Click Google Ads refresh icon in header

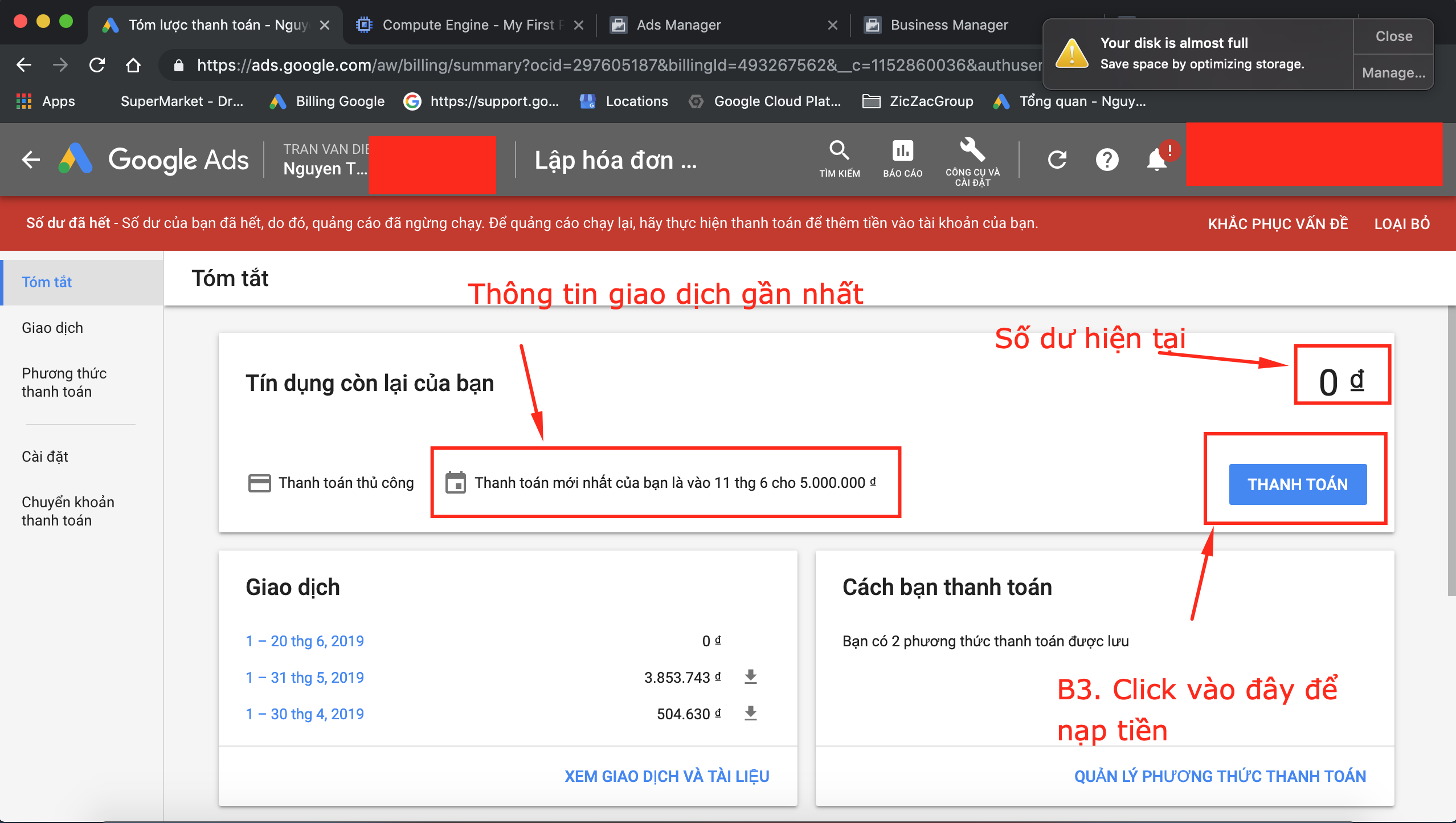coord(1057,160)
